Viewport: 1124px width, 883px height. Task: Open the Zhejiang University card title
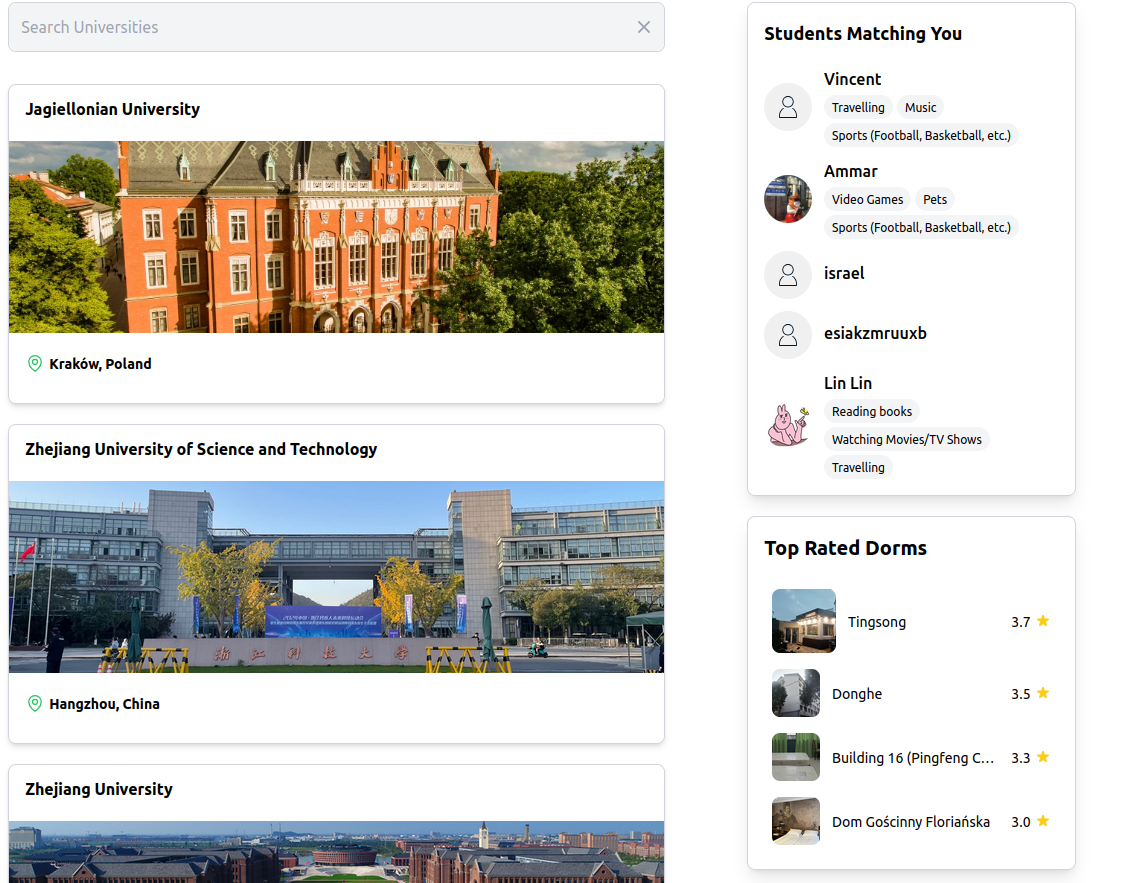click(x=99, y=789)
